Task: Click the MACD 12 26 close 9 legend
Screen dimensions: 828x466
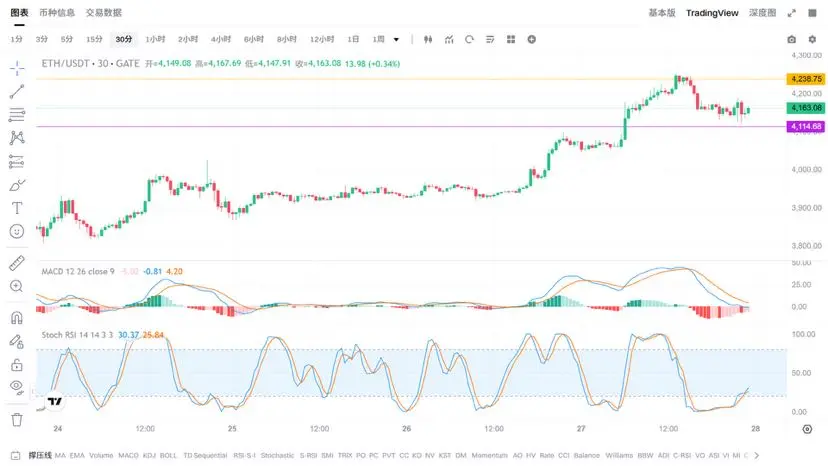Action: point(78,272)
